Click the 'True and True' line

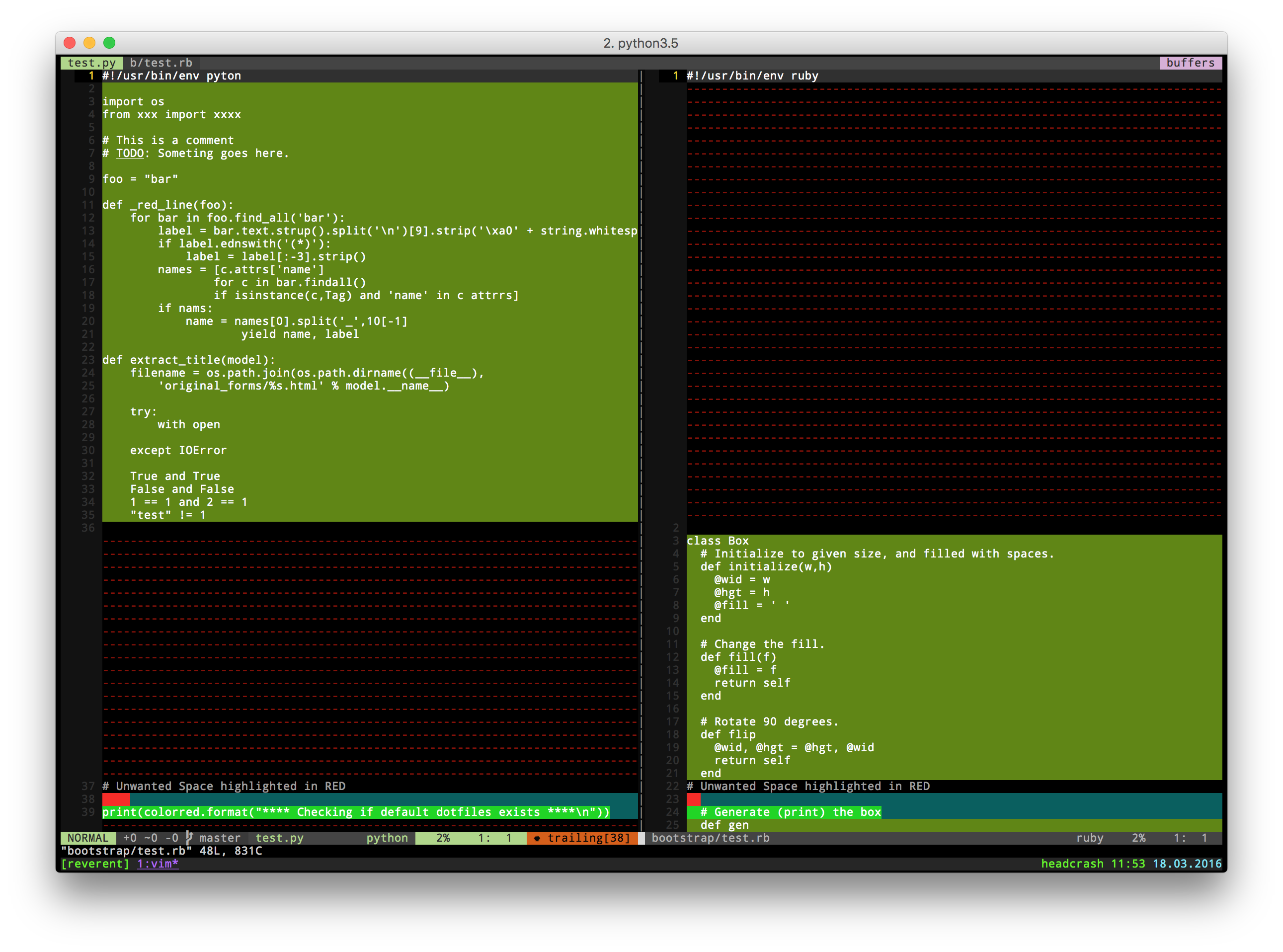(174, 476)
